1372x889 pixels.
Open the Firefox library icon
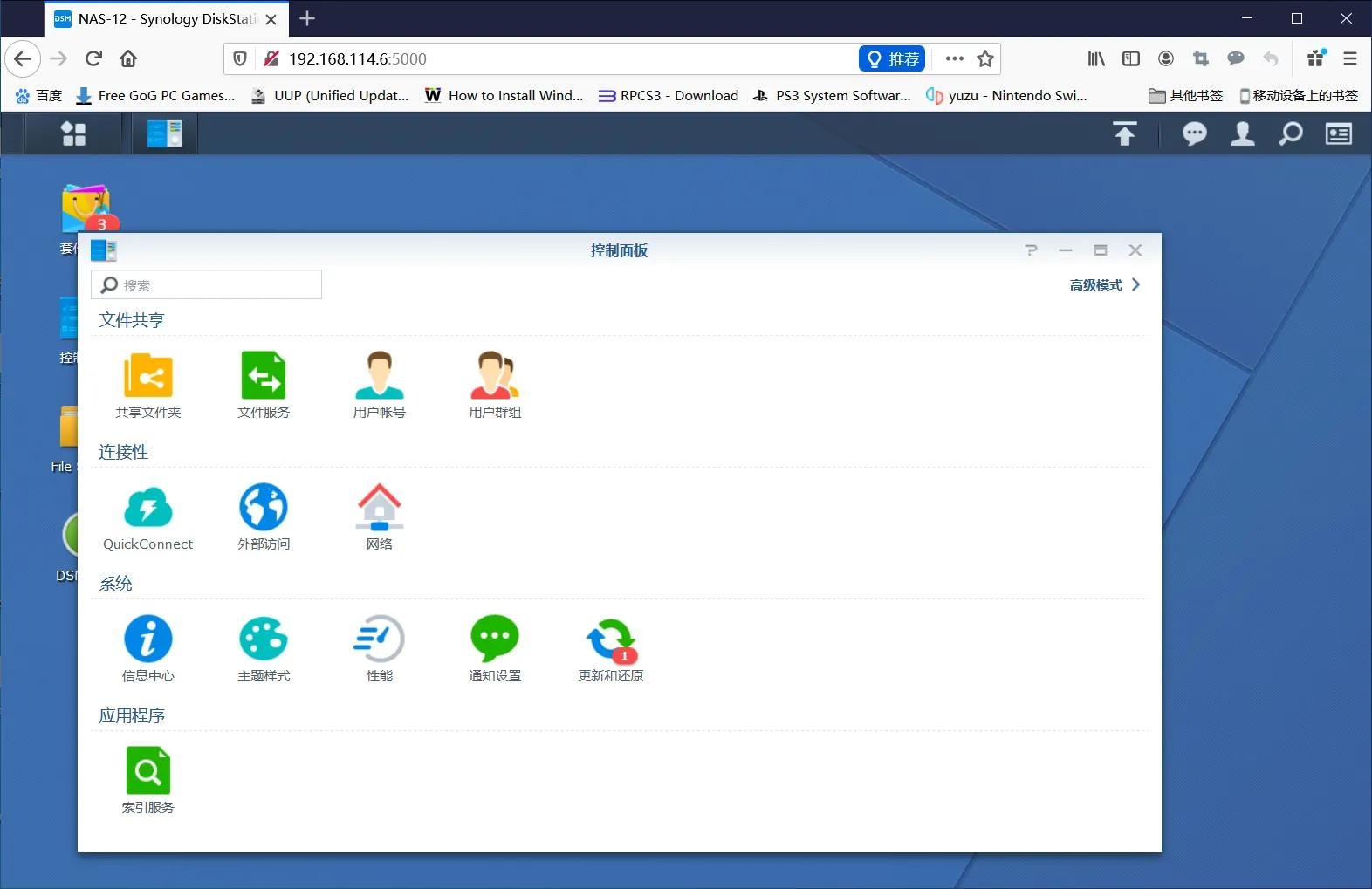pos(1096,58)
